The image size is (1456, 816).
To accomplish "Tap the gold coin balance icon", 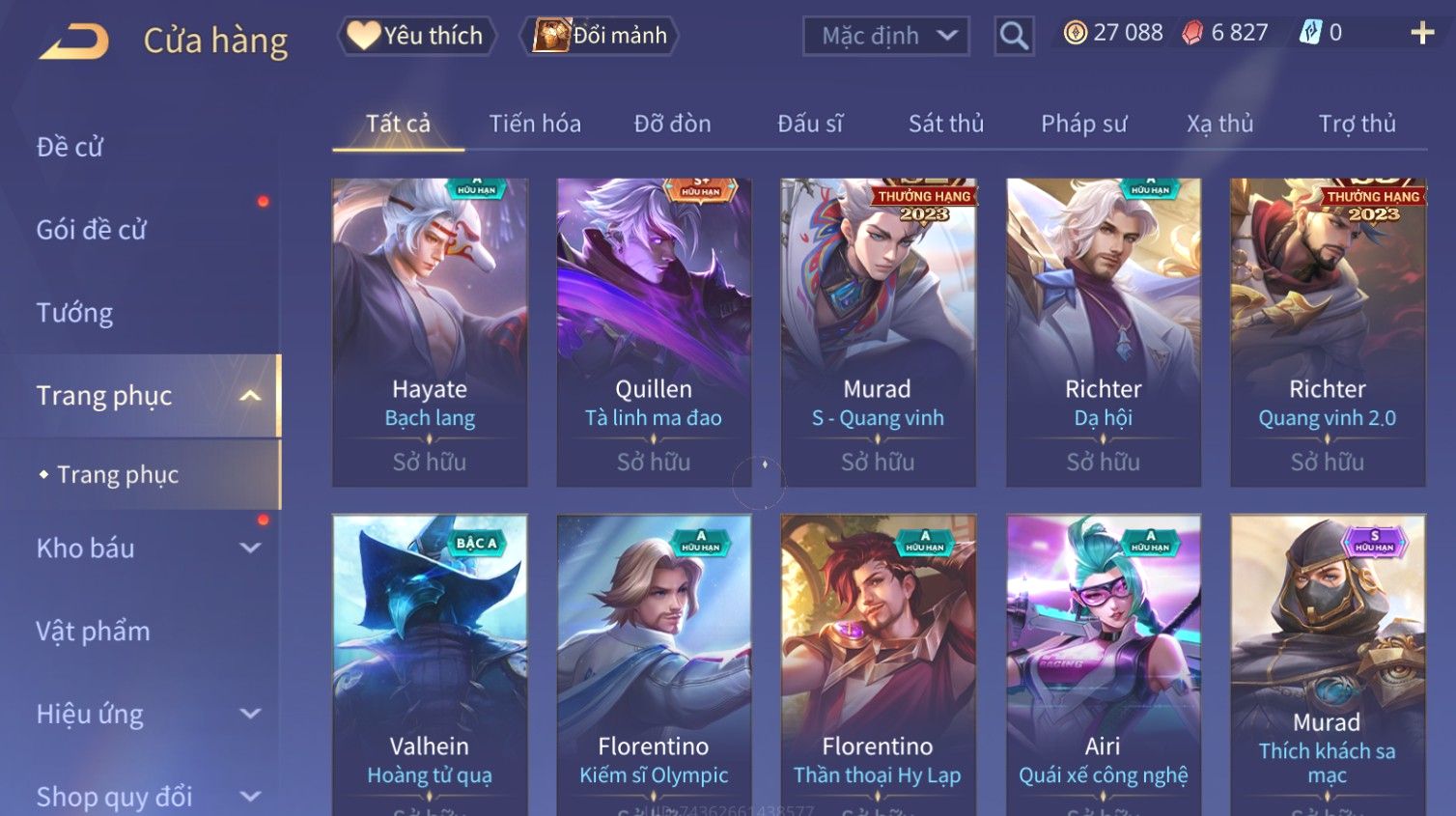I will point(1075,33).
